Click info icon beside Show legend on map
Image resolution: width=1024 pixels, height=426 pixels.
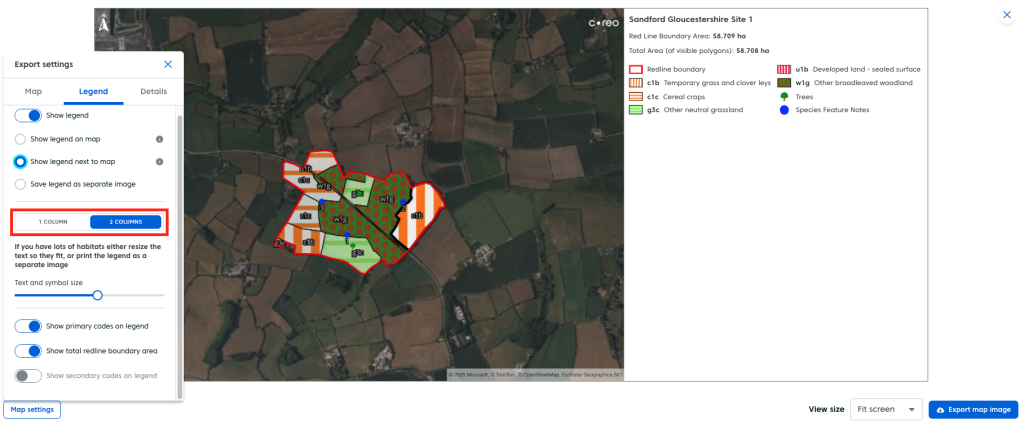[160, 139]
